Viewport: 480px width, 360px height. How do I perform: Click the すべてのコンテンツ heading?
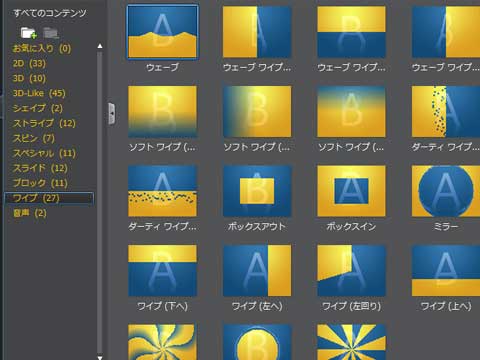(x=50, y=13)
